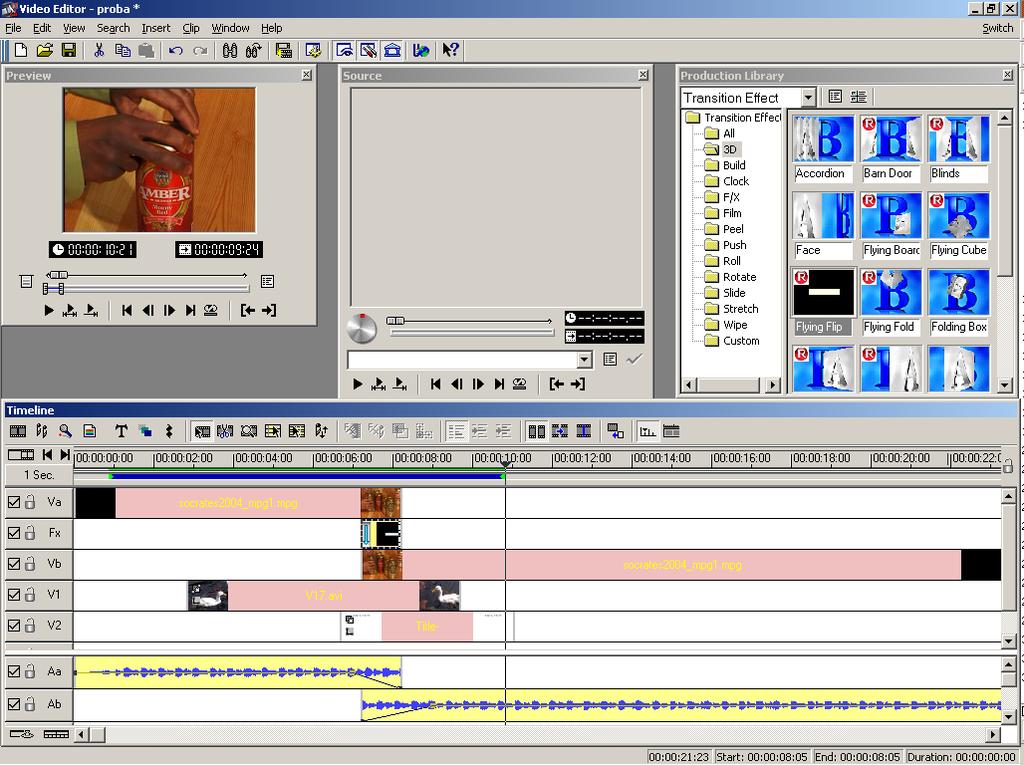Select the Title clip on V2 track
1024x765 pixels.
point(426,626)
